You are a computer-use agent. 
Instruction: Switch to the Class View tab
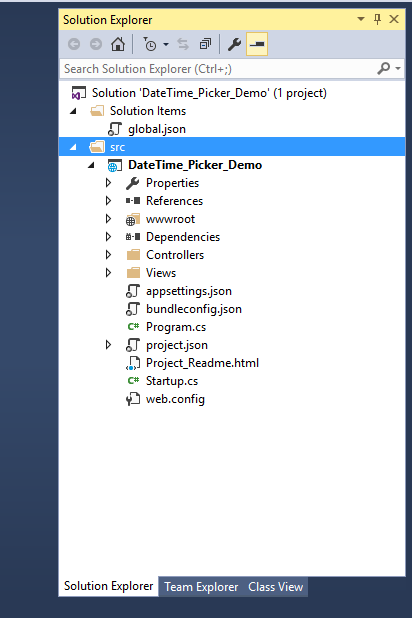pyautogui.click(x=276, y=587)
